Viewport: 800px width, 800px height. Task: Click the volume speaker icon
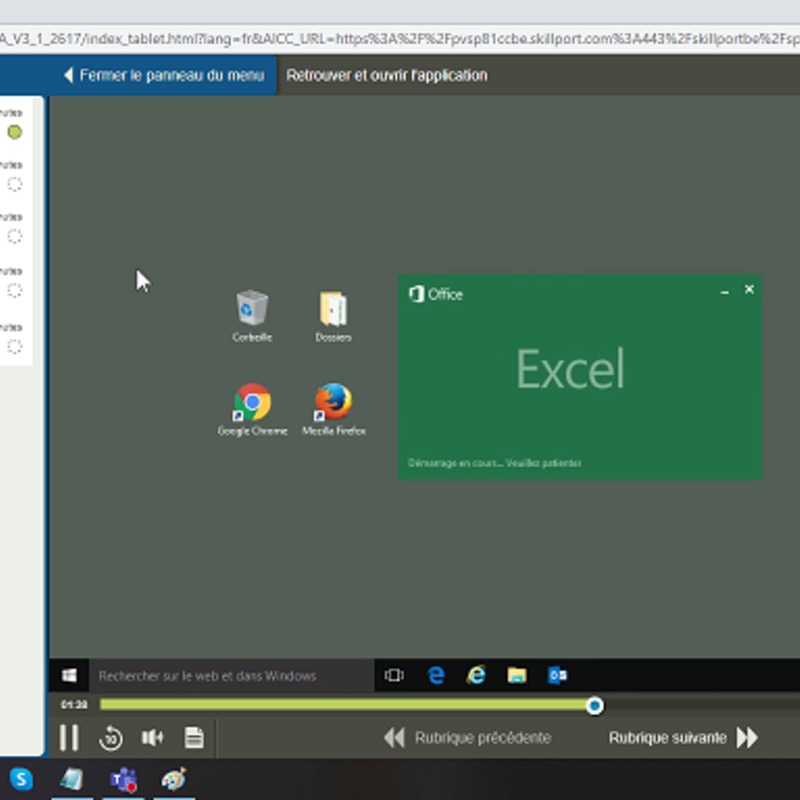pos(152,737)
